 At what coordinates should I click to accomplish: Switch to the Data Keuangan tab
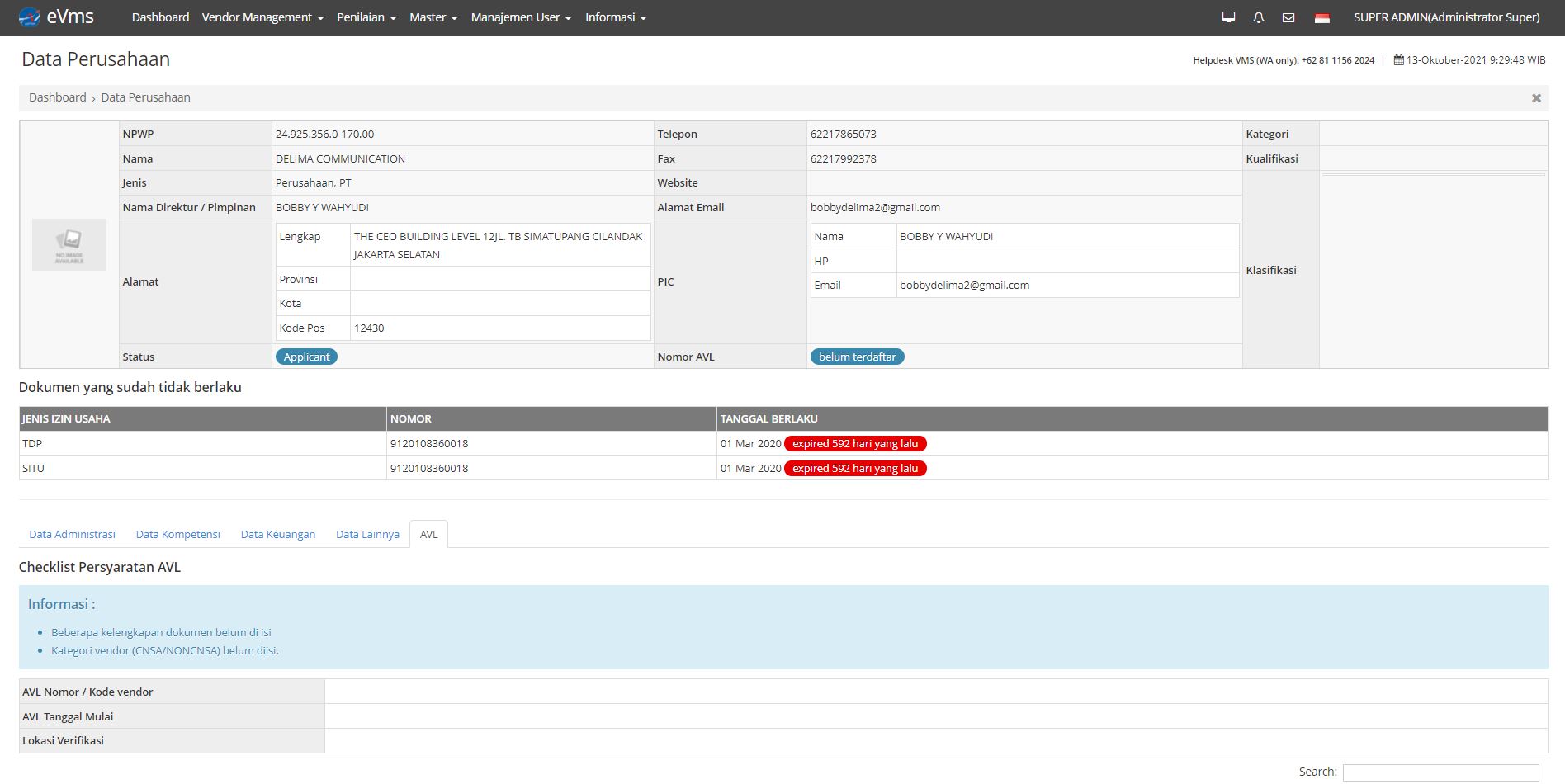click(x=277, y=534)
